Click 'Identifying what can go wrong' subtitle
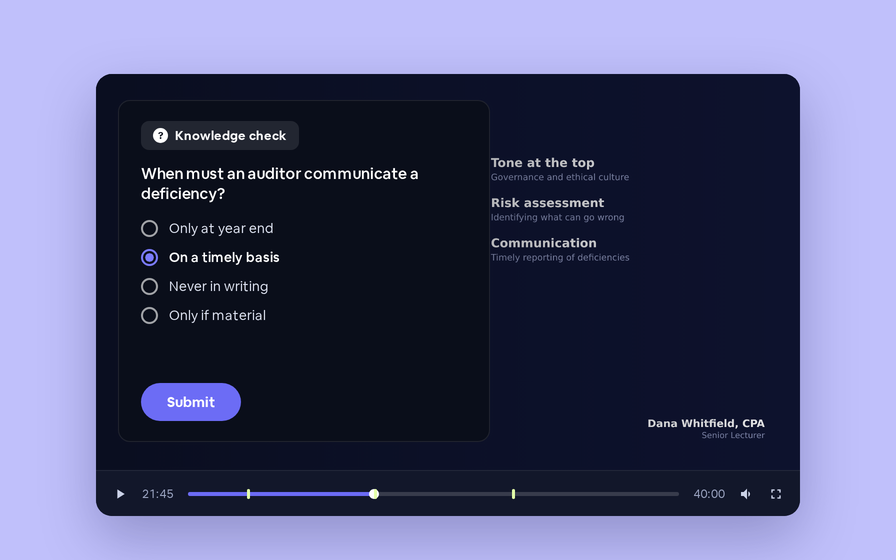Viewport: 896px width, 560px height. 558,217
